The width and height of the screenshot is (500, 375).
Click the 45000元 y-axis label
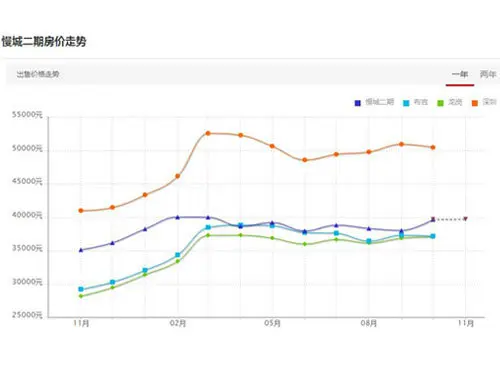pos(27,182)
